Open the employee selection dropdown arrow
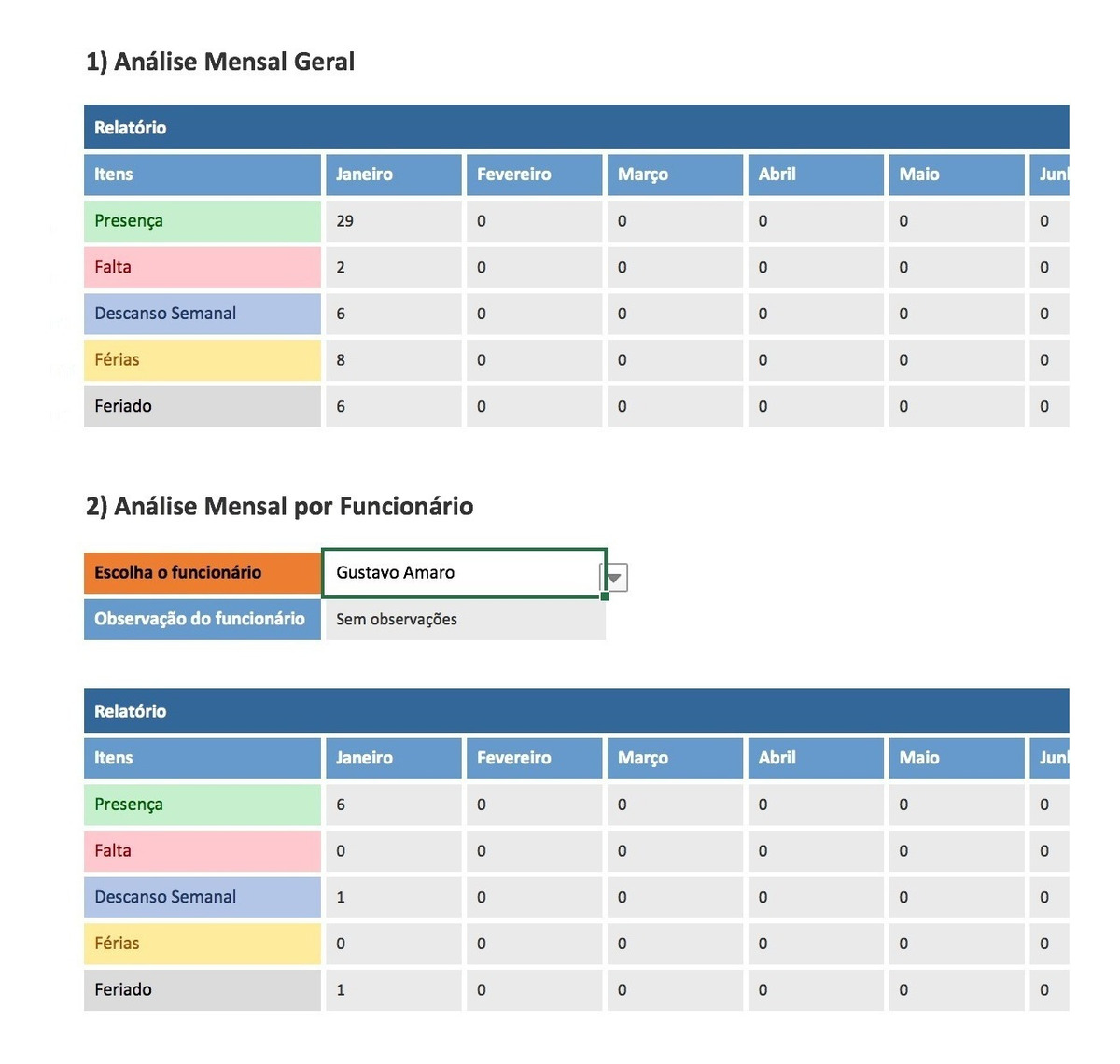 pos(614,578)
